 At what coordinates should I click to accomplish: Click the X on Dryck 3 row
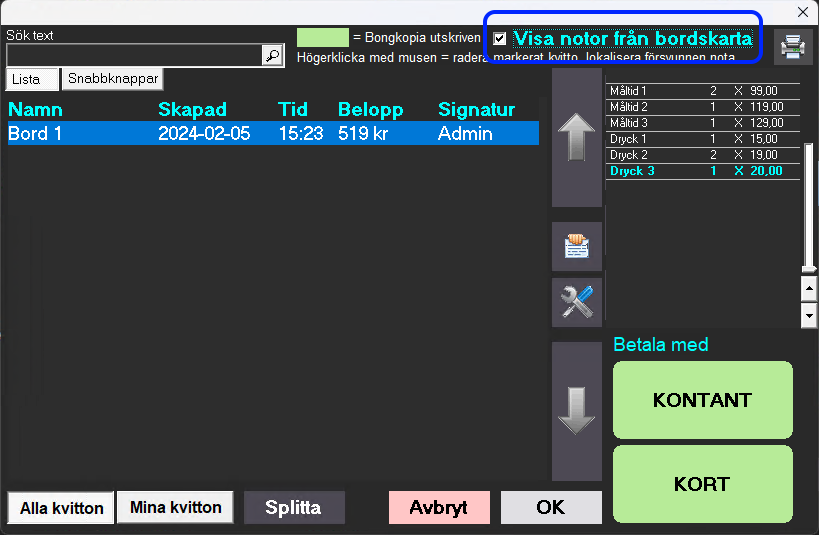pyautogui.click(x=738, y=171)
